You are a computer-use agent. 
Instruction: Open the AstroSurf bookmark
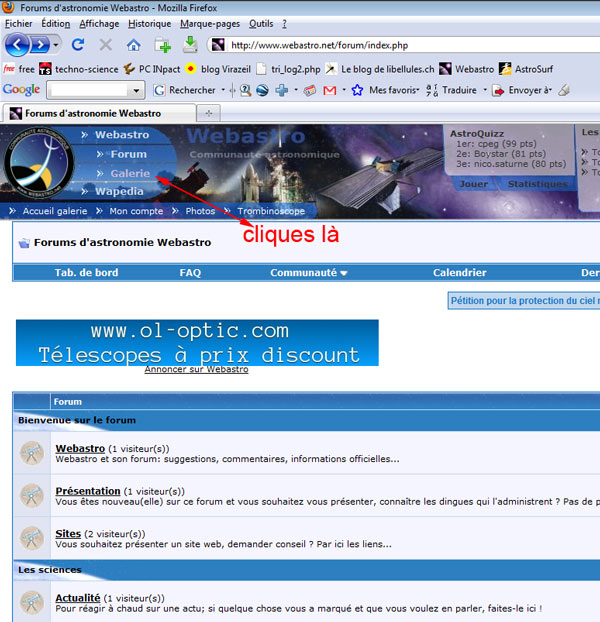(x=526, y=69)
